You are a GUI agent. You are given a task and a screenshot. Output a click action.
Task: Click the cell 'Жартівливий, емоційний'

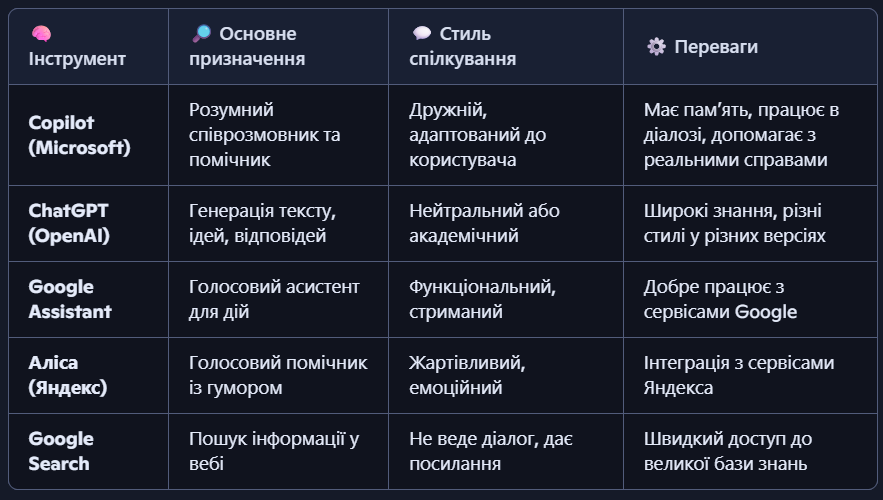click(x=467, y=375)
